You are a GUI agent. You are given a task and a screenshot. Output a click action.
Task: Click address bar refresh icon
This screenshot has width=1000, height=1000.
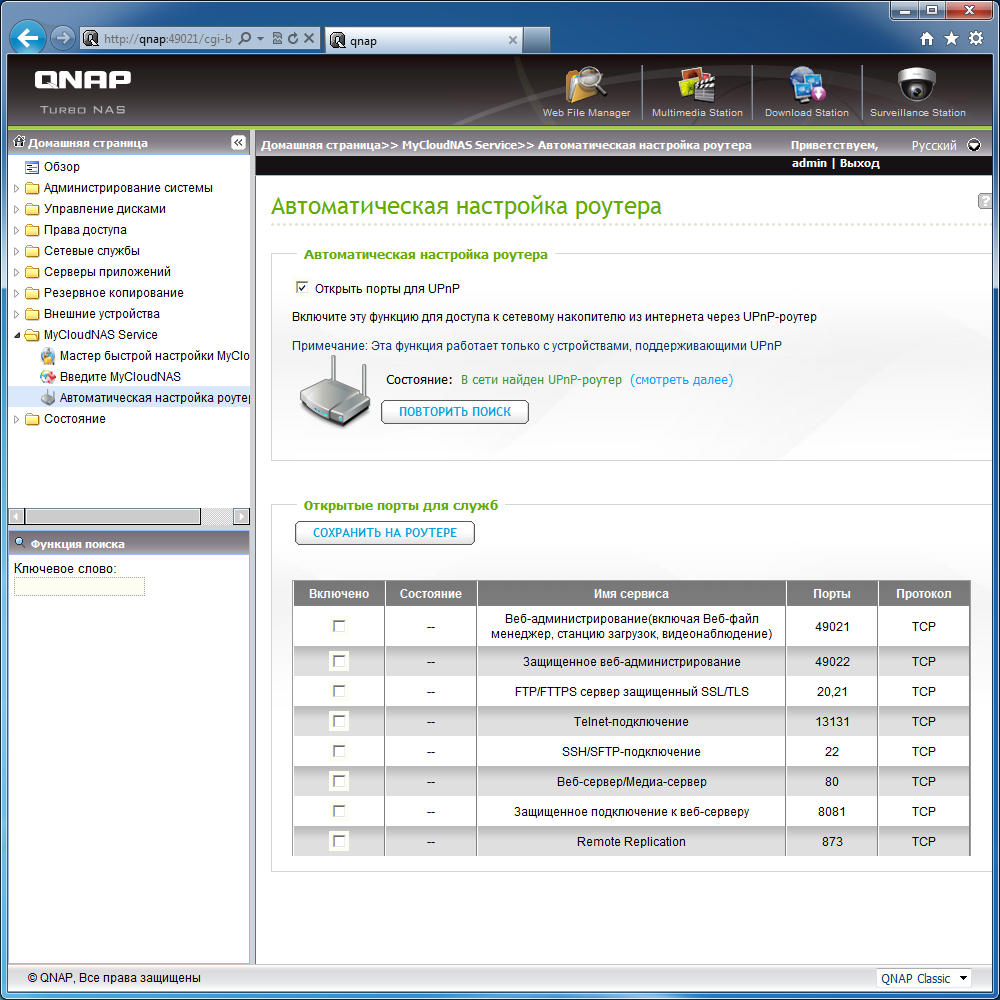(293, 39)
